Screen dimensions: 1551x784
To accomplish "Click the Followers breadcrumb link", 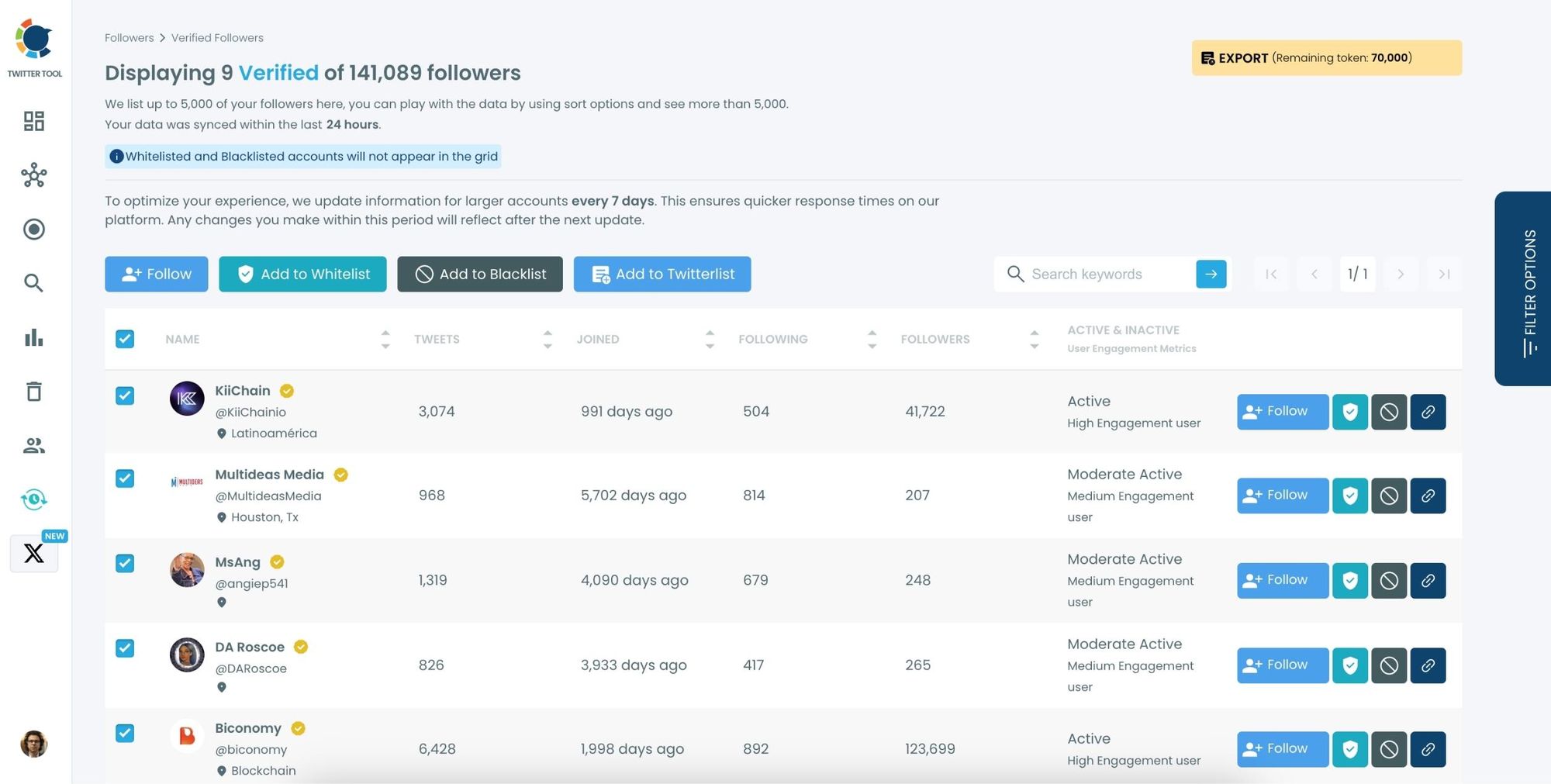I will [129, 37].
